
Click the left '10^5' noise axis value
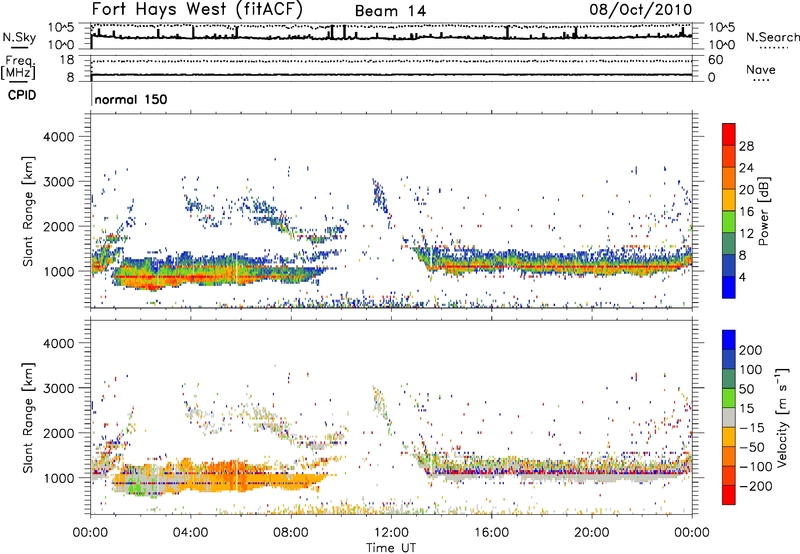point(61,27)
